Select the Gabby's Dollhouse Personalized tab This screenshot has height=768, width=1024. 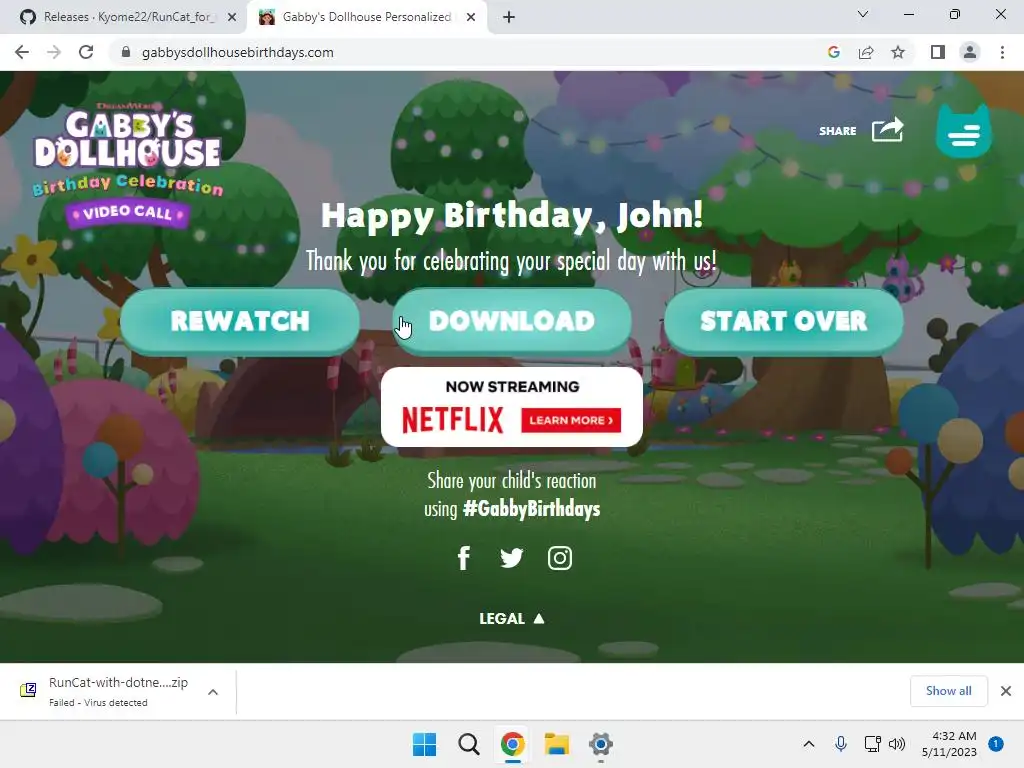366,17
